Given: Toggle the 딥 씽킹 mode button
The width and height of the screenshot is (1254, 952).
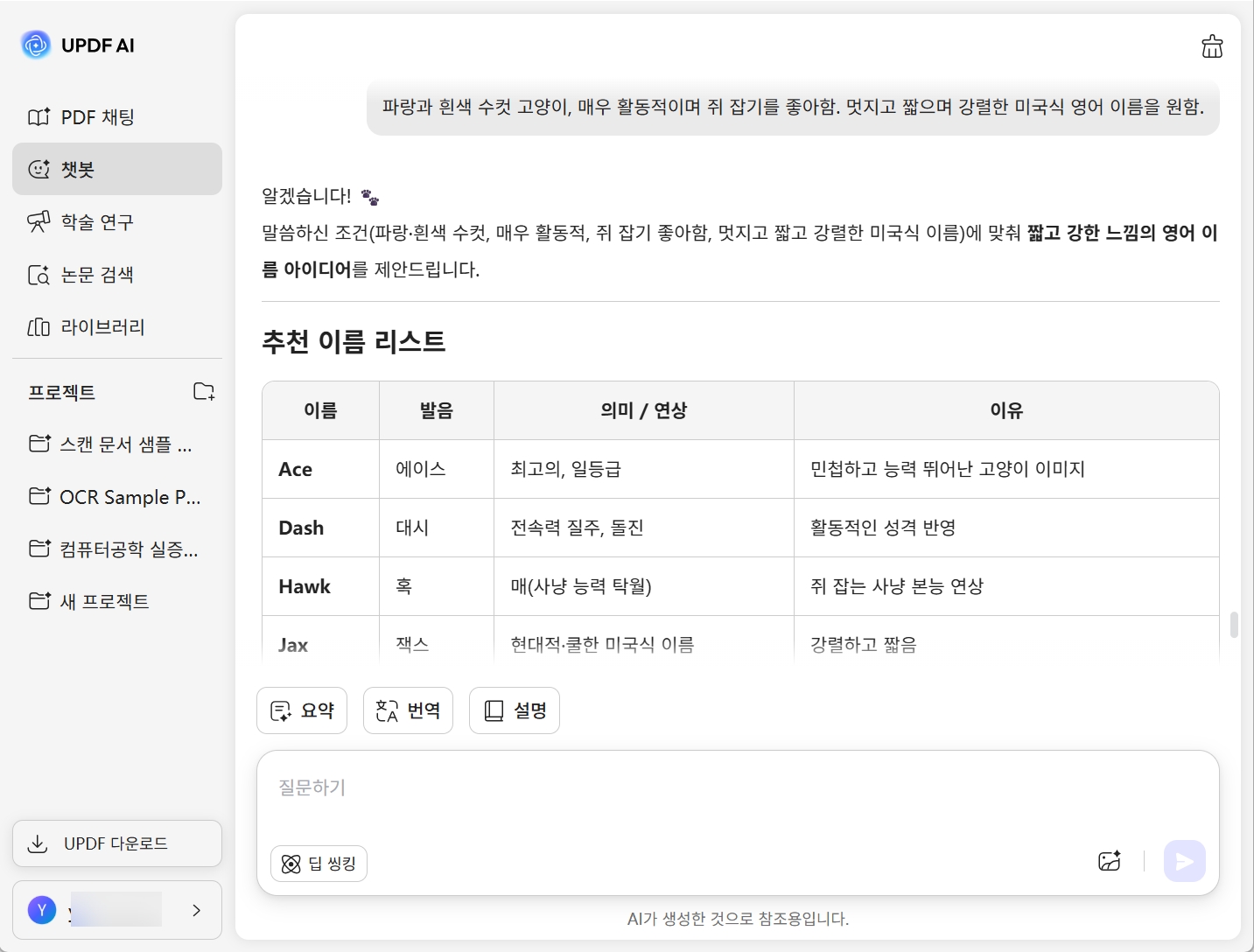Looking at the screenshot, I should coord(319,864).
